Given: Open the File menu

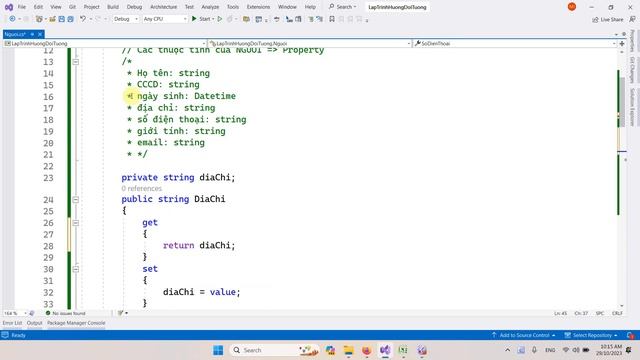Looking at the screenshot, I should (22, 7).
